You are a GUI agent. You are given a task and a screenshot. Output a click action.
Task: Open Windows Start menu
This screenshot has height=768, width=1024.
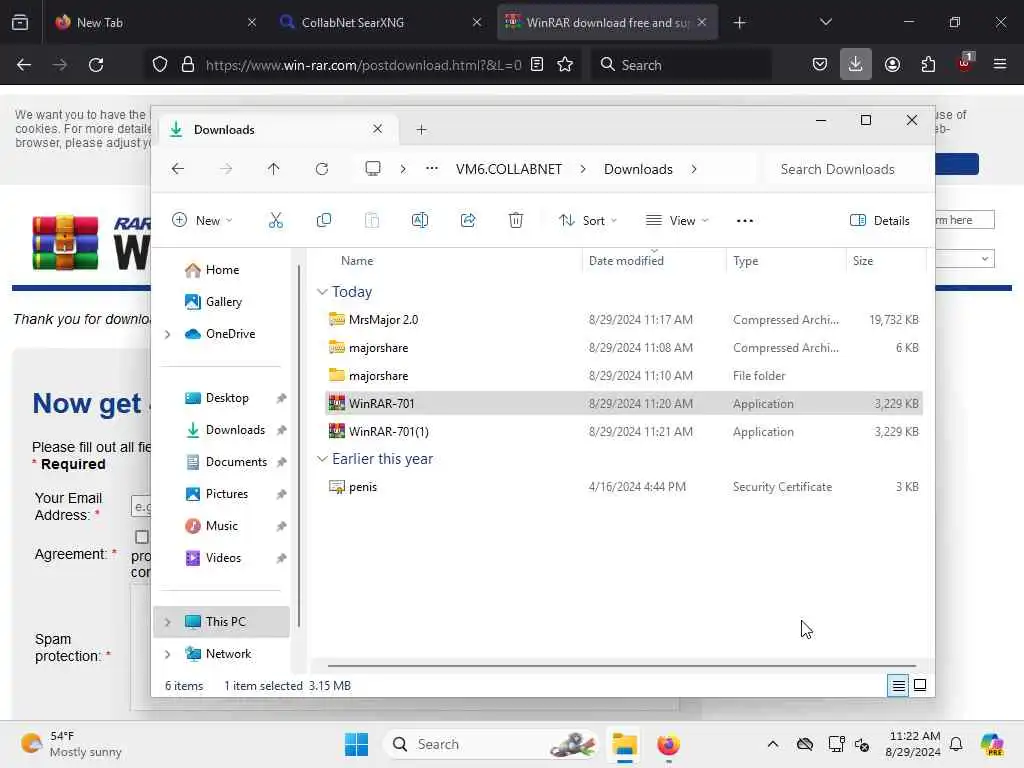pos(356,744)
